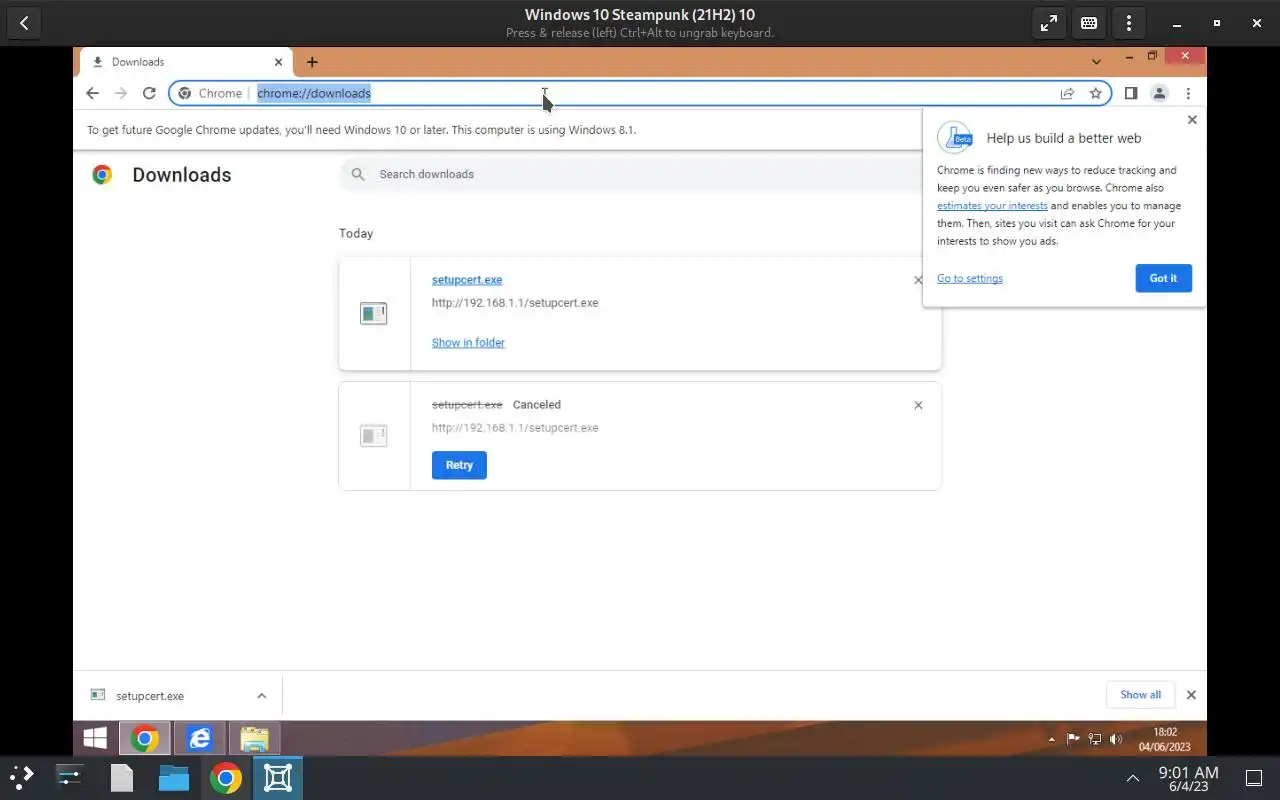Click Chrome on the Windows VM taskbar
This screenshot has height=800, width=1280.
pyautogui.click(x=145, y=739)
